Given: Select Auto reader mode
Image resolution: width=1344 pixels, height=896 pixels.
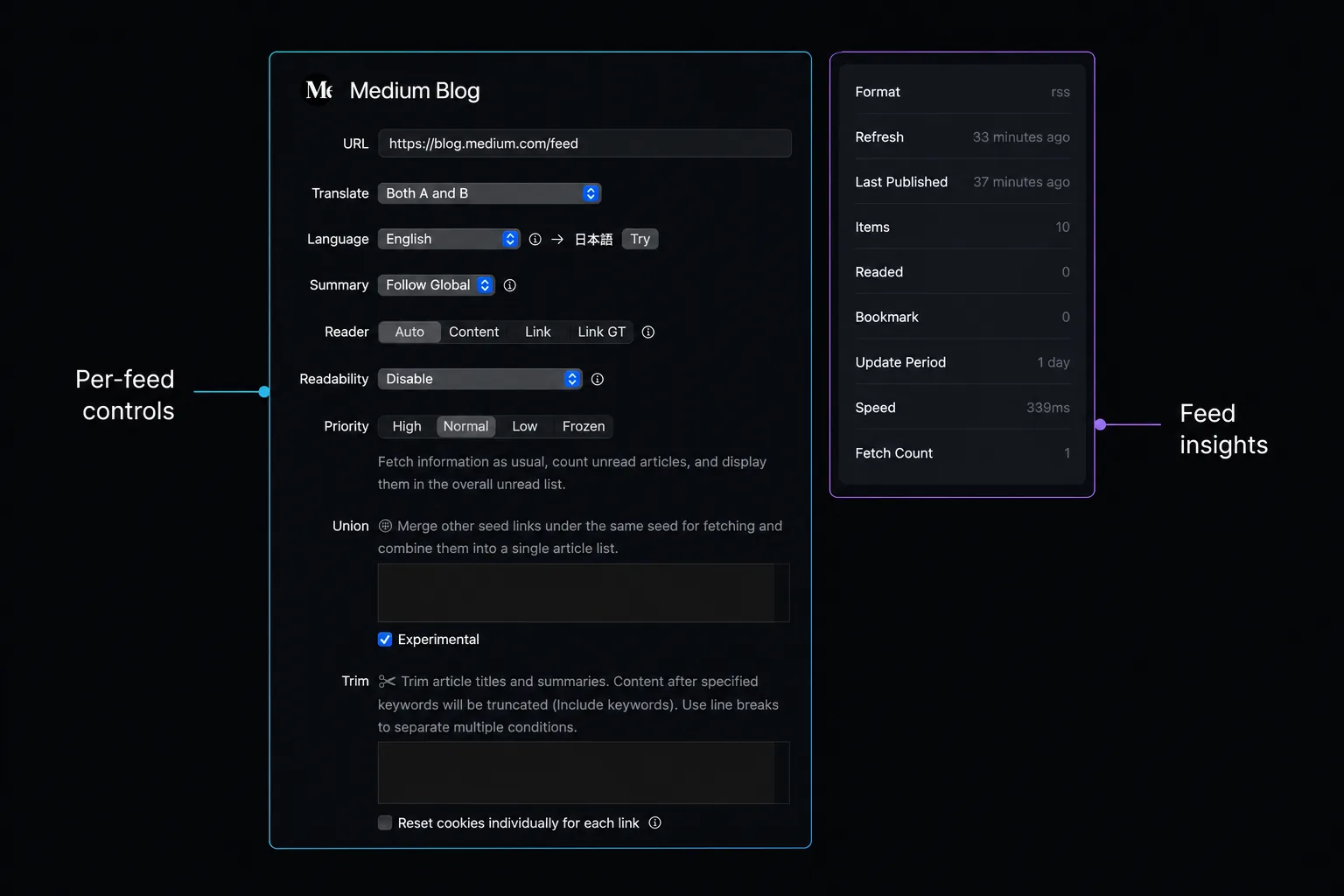Looking at the screenshot, I should 409,332.
